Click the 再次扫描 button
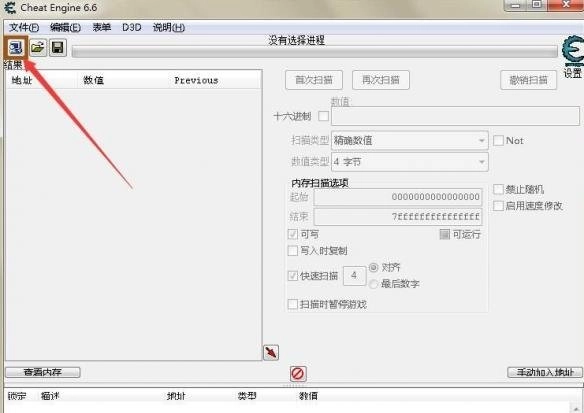This screenshot has width=584, height=413. pos(381,80)
